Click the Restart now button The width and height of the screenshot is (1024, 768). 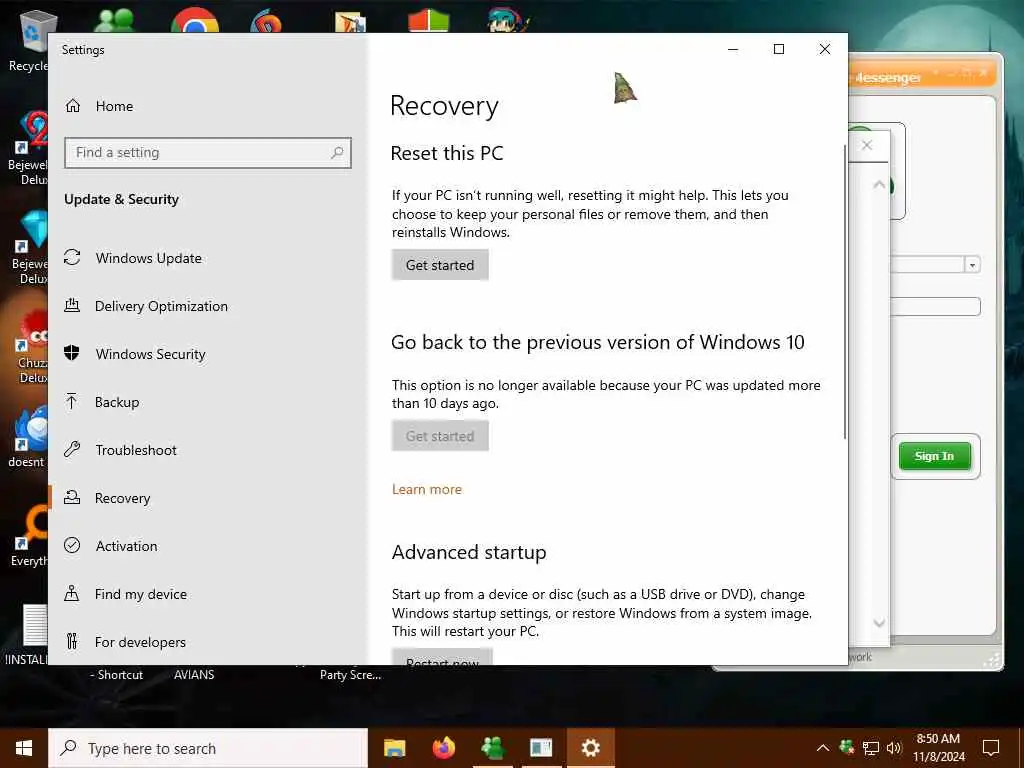point(442,657)
